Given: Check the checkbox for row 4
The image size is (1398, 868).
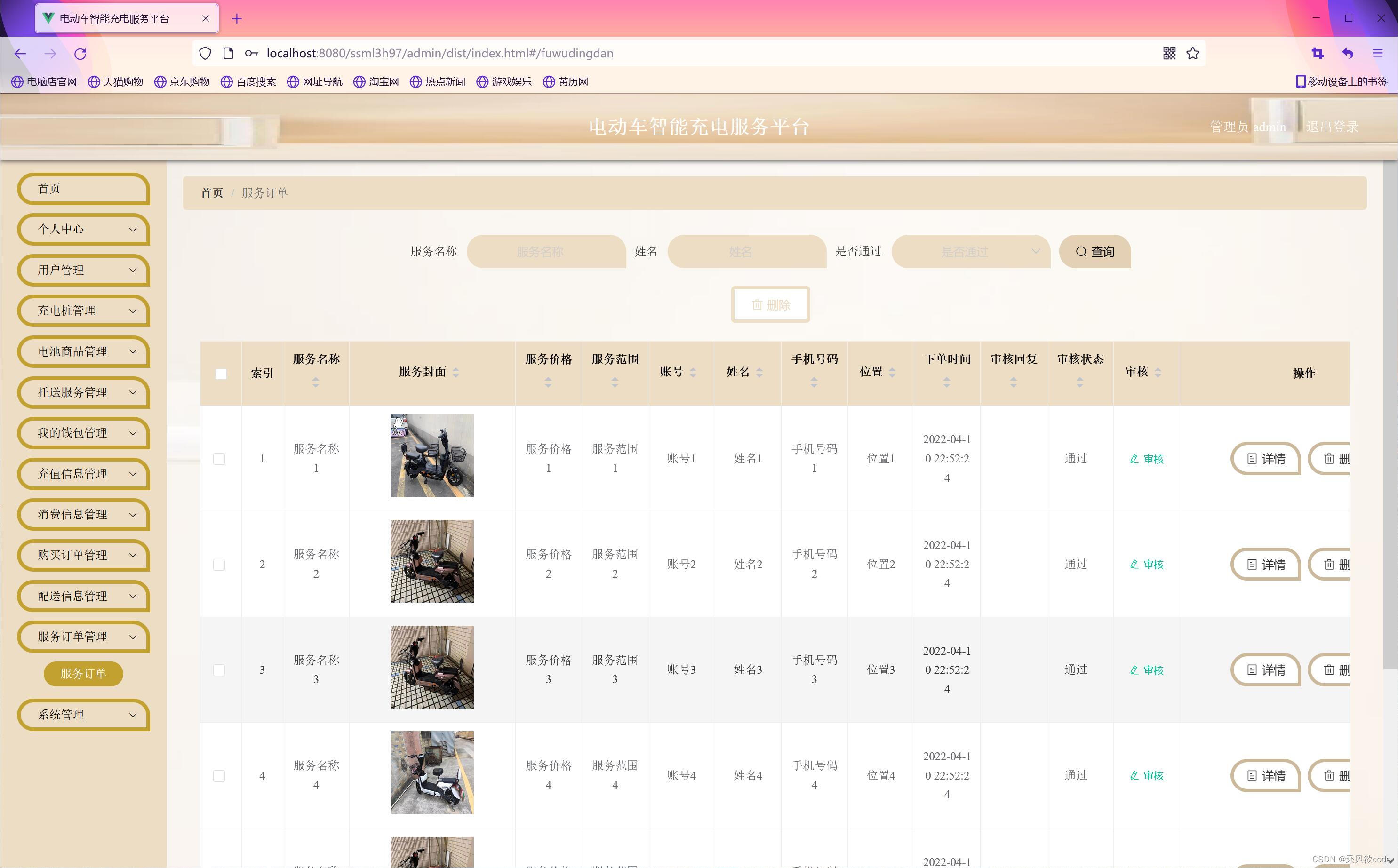Looking at the screenshot, I should point(219,776).
